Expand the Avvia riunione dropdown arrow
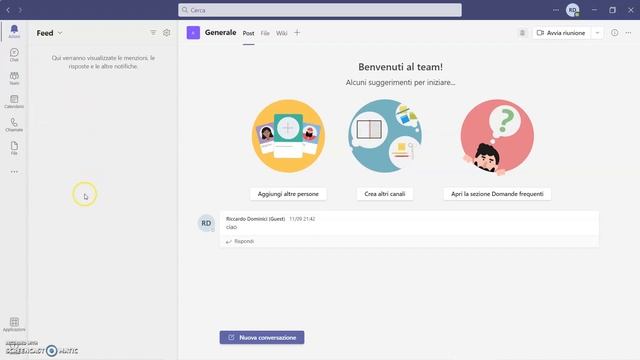Screen dimensions: 640x360 tap(597, 33)
